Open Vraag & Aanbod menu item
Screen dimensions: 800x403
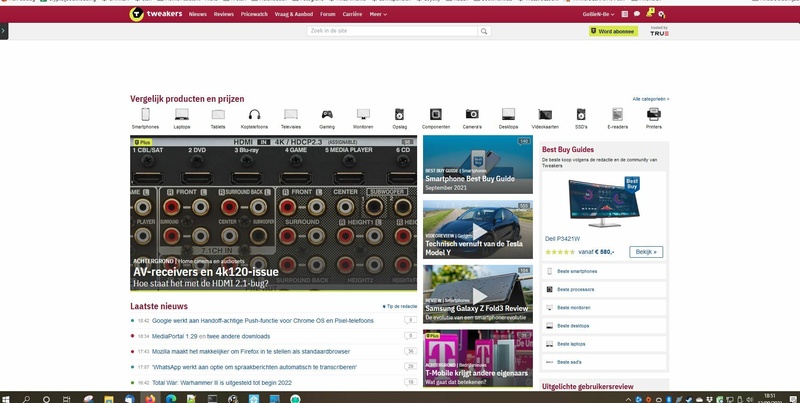294,14
